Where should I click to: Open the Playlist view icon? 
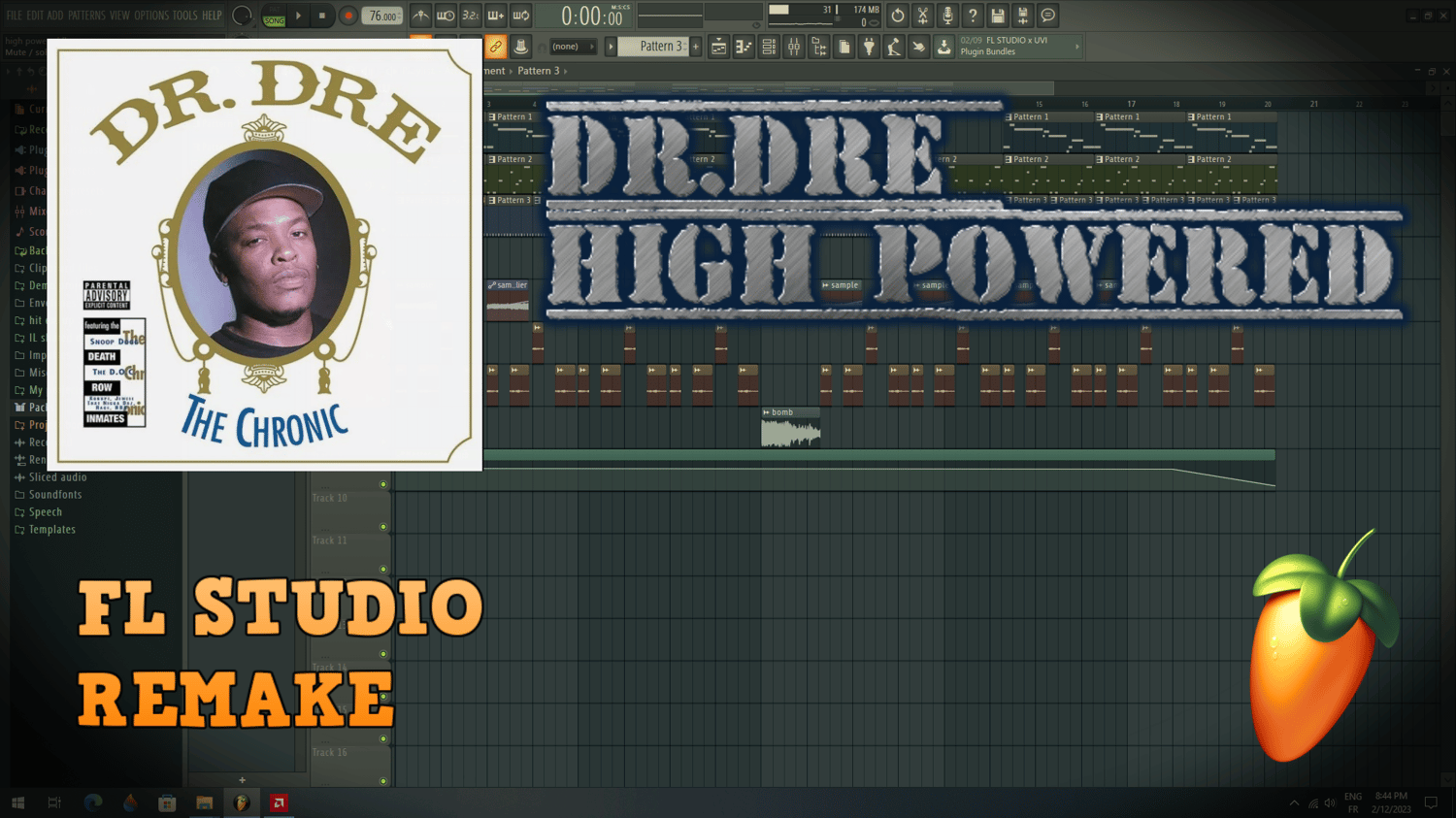coord(718,47)
